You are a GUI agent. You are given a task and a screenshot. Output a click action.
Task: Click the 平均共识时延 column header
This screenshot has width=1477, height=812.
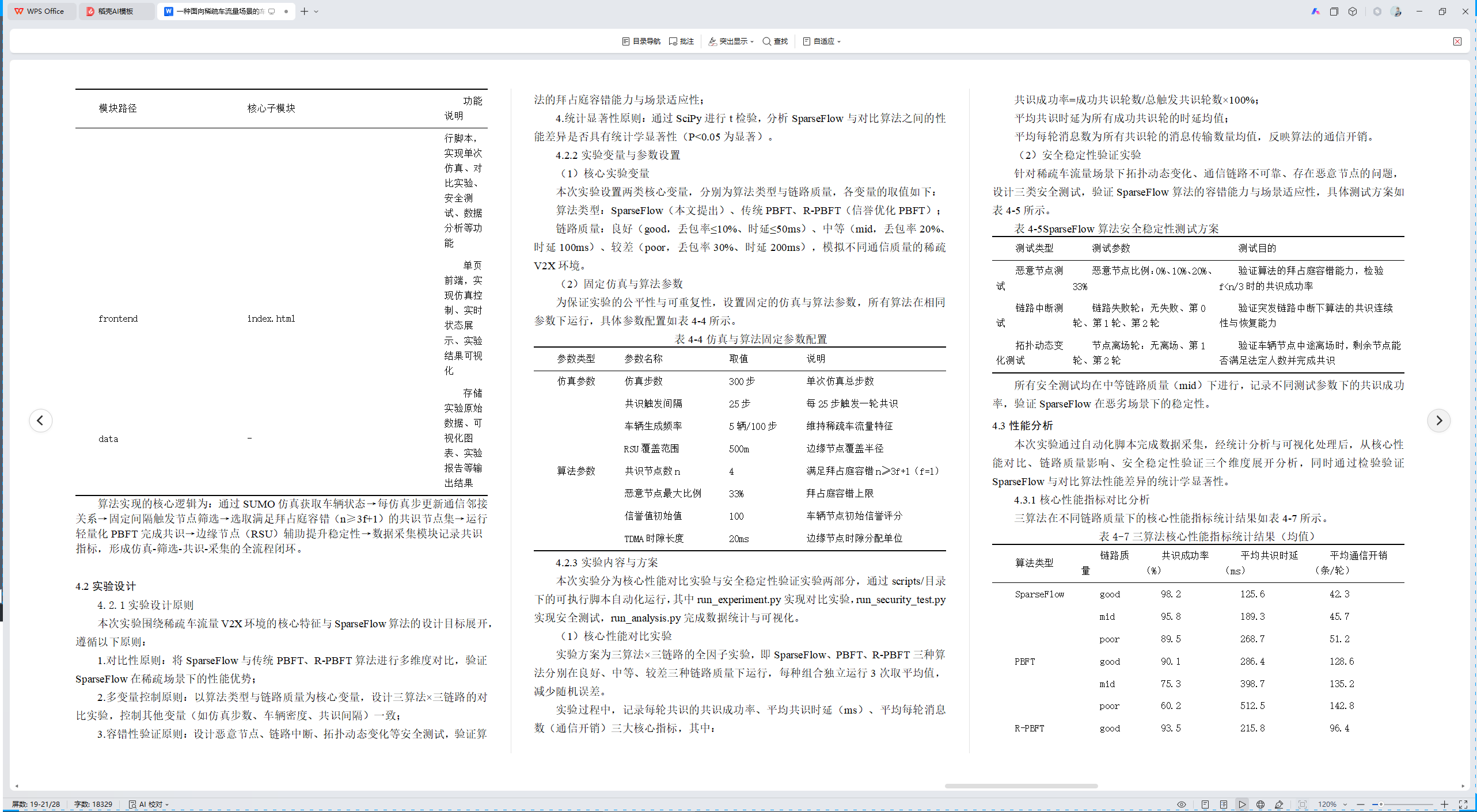pos(1262,563)
